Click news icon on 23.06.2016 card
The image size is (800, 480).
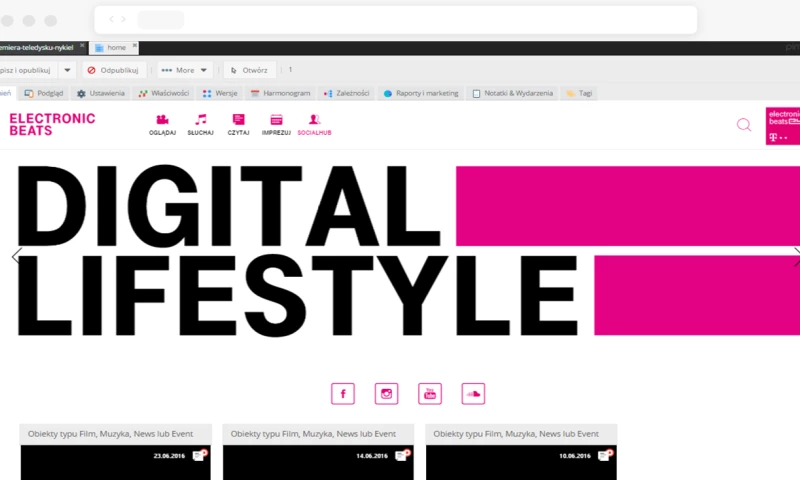click(199, 455)
